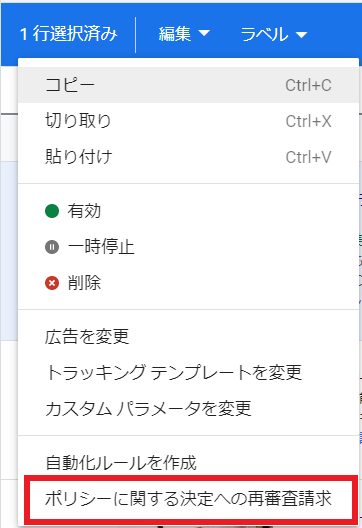Click the gray pause icon beside 一時停止
The height and width of the screenshot is (528, 362).
tap(52, 247)
